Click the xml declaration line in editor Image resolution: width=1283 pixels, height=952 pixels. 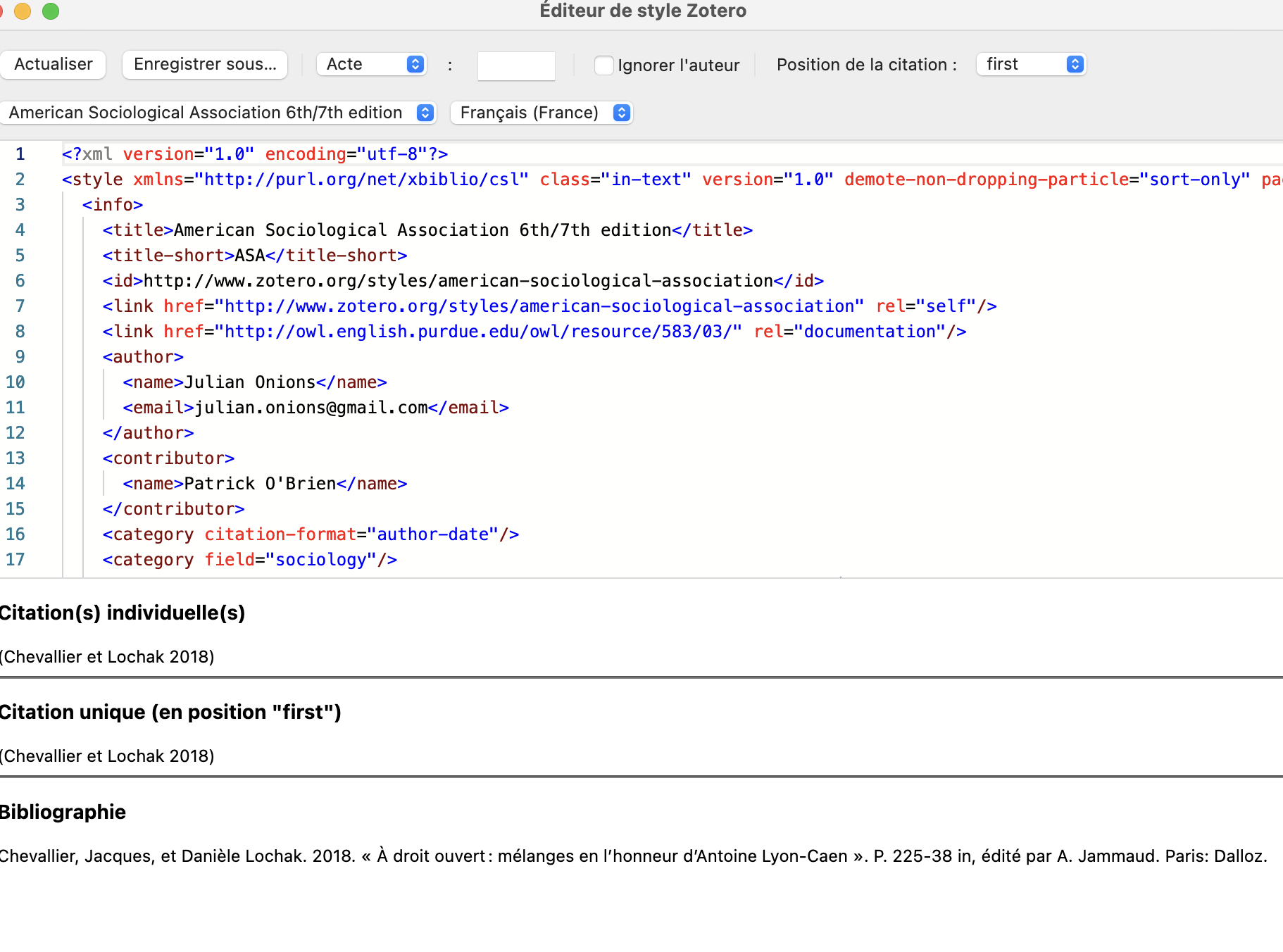255,154
